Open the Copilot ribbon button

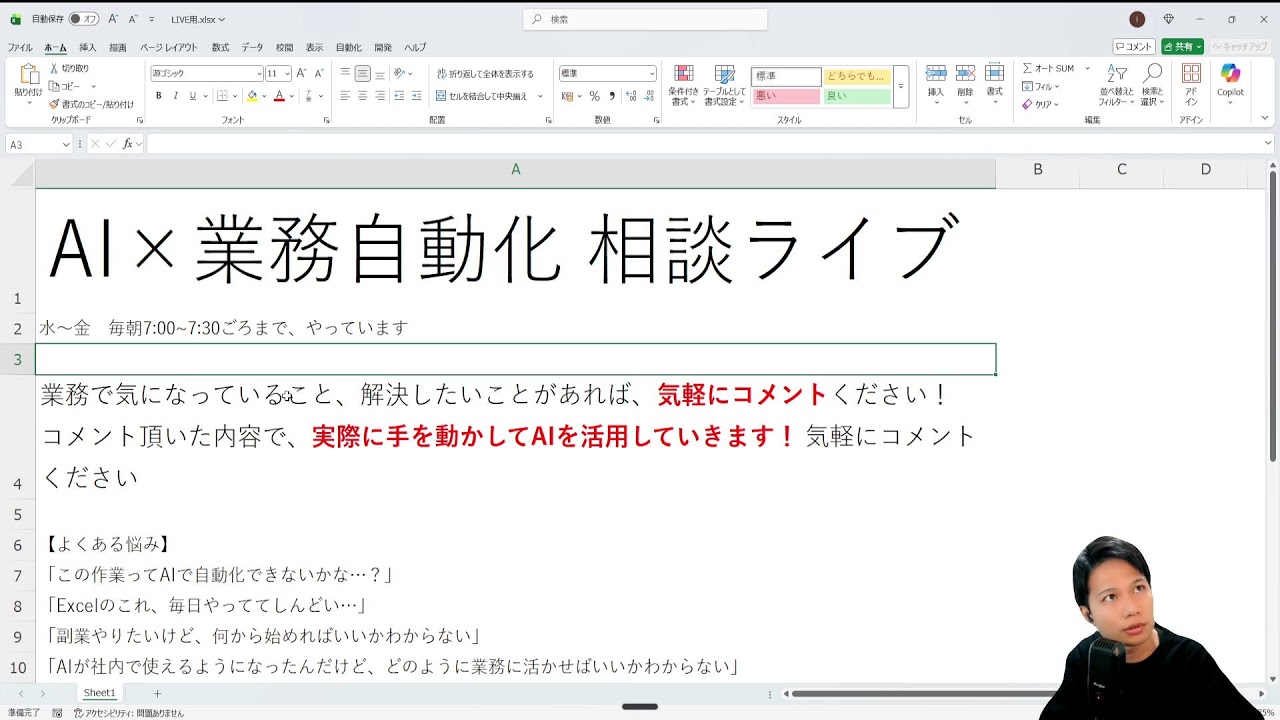point(1230,80)
